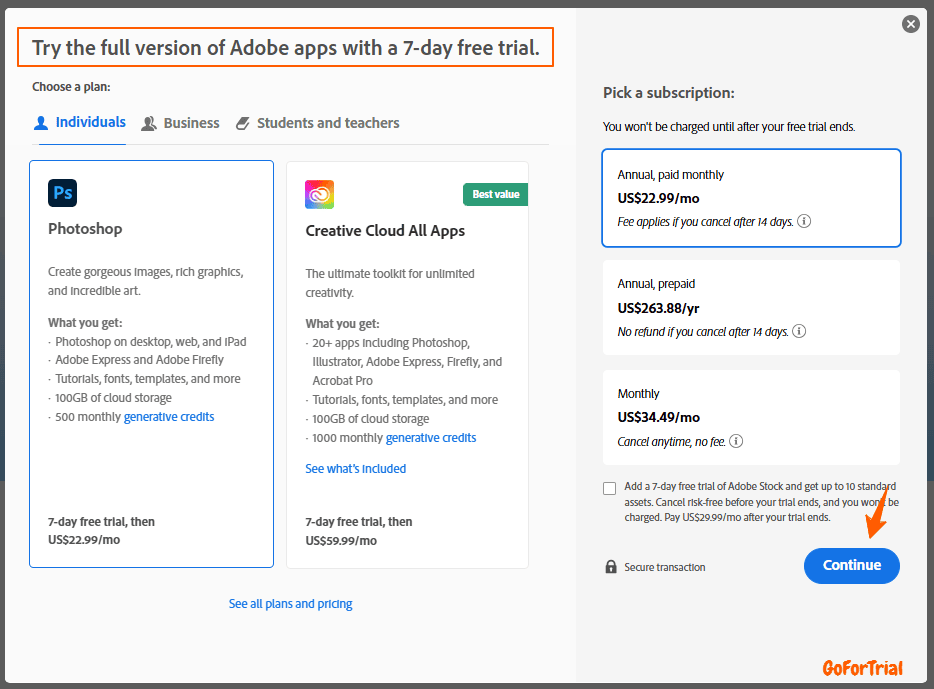The width and height of the screenshot is (934, 689).
Task: Click the 'US$22.99/mo' price in Photoshop card
Action: (x=84, y=540)
